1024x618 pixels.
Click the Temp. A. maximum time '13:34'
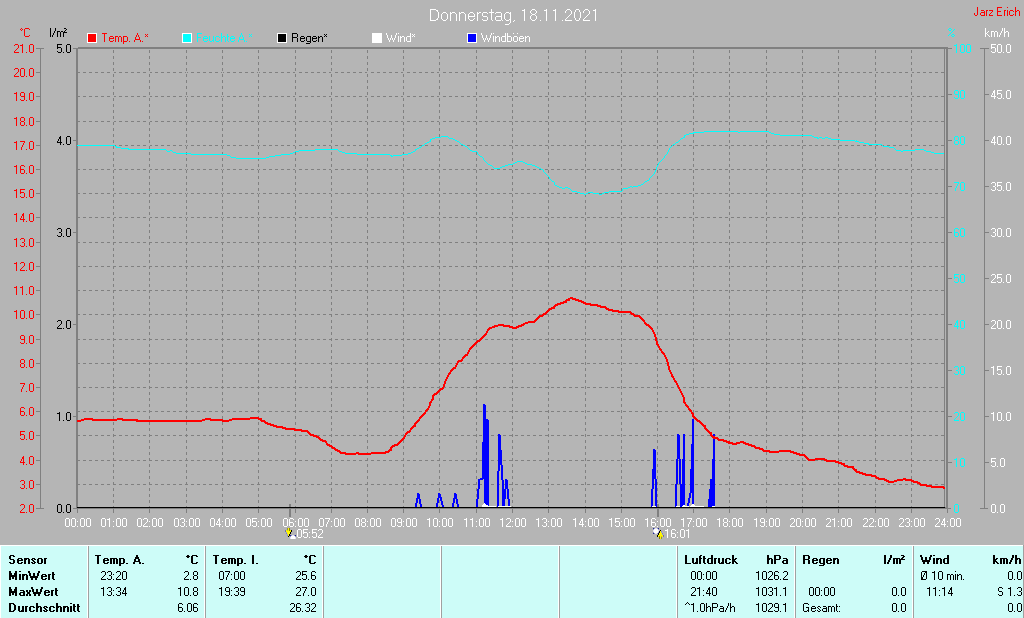tap(114, 592)
